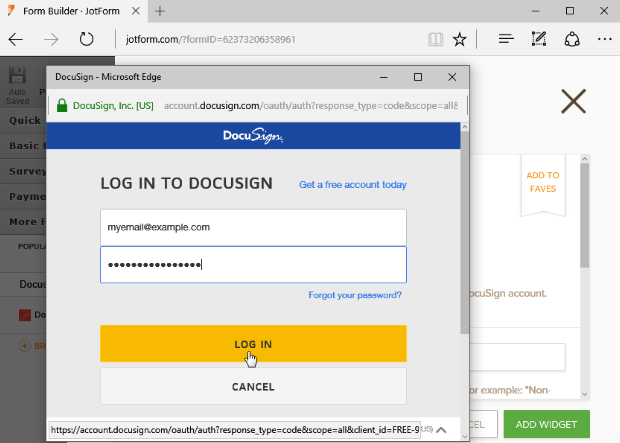This screenshot has width=620, height=443.
Task: Click the orange plus icon in sidebar
Action: pos(25,346)
